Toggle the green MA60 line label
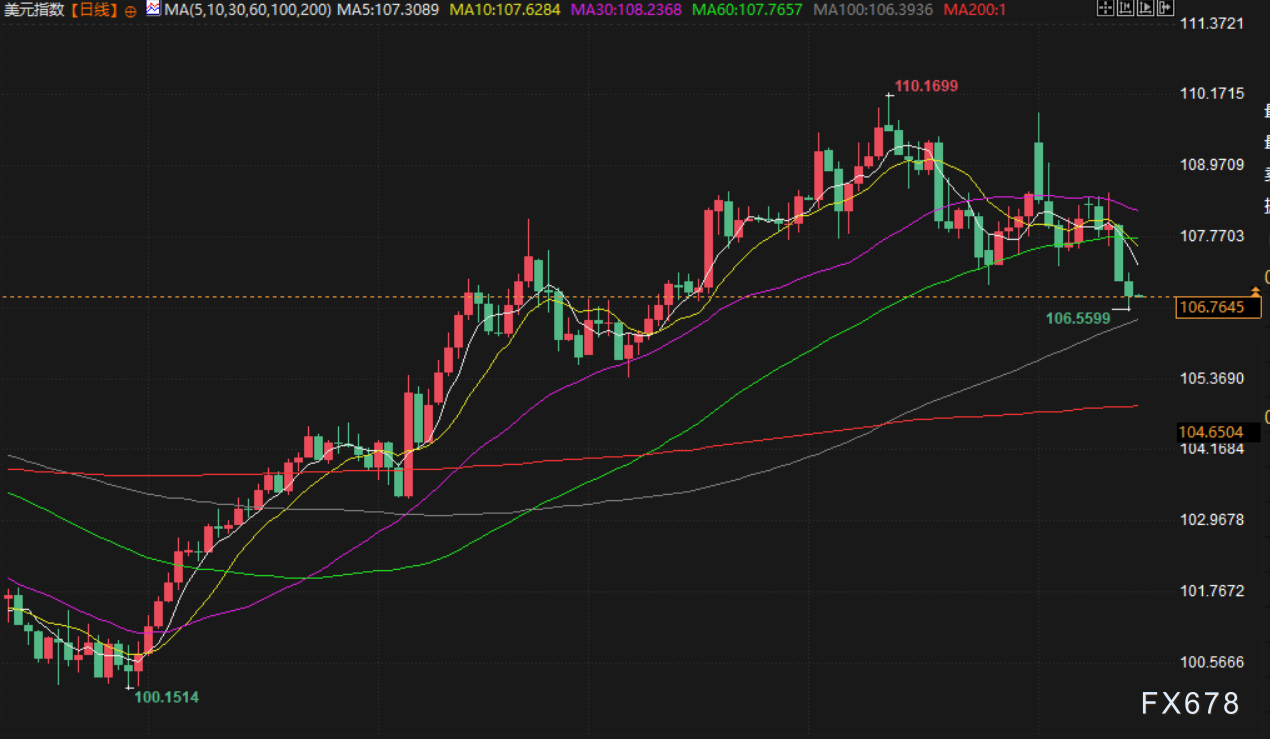Image resolution: width=1270 pixels, height=739 pixels. pyautogui.click(x=748, y=10)
